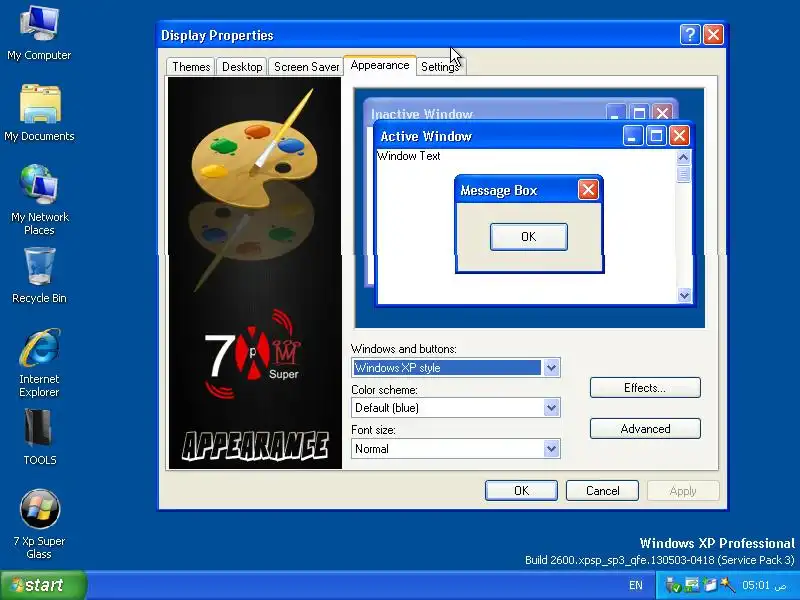800x600 pixels.
Task: Click the folder tray icon with green arrow
Action: point(710,585)
